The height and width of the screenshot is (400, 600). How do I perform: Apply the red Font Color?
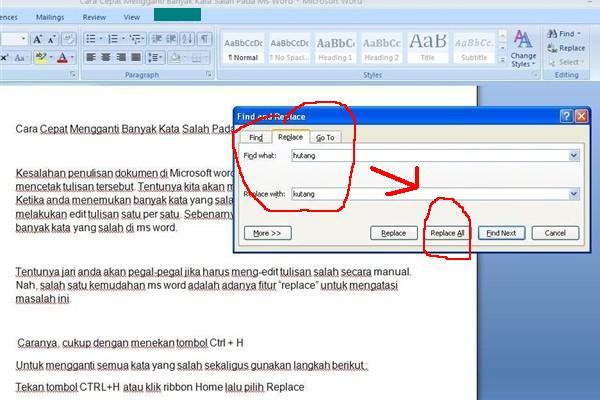click(62, 58)
